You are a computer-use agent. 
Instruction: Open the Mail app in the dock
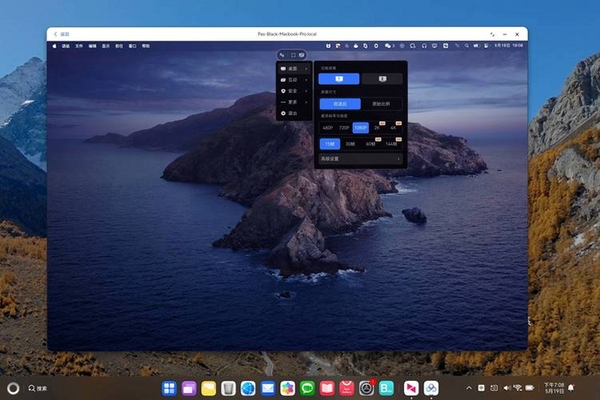coord(268,389)
